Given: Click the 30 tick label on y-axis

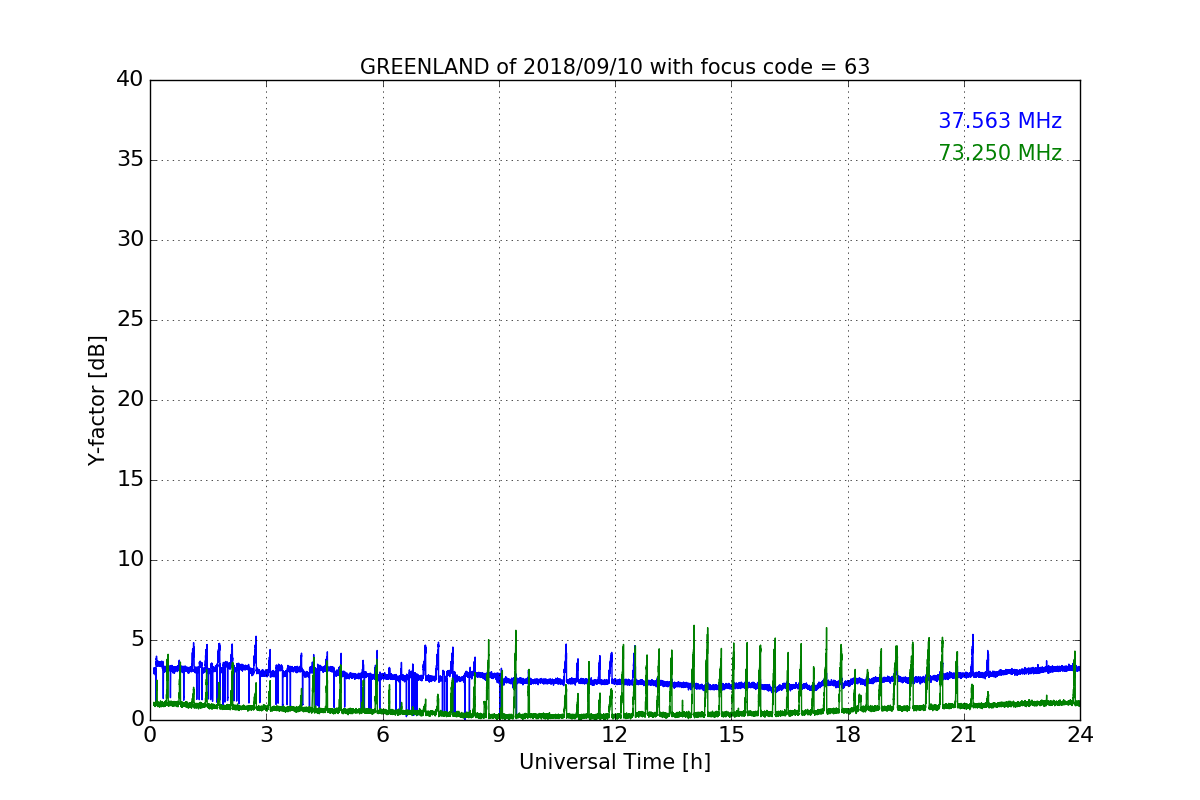Looking at the screenshot, I should 130,240.
